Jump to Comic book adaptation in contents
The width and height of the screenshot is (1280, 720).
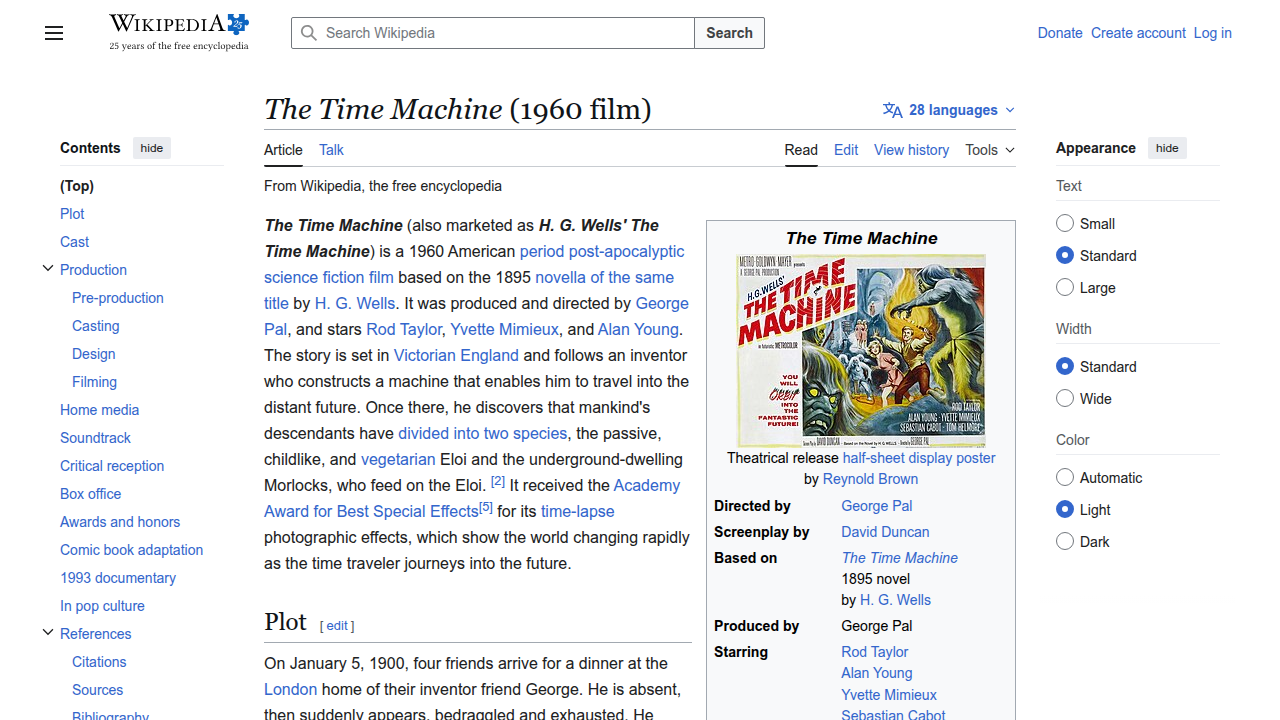click(x=131, y=550)
